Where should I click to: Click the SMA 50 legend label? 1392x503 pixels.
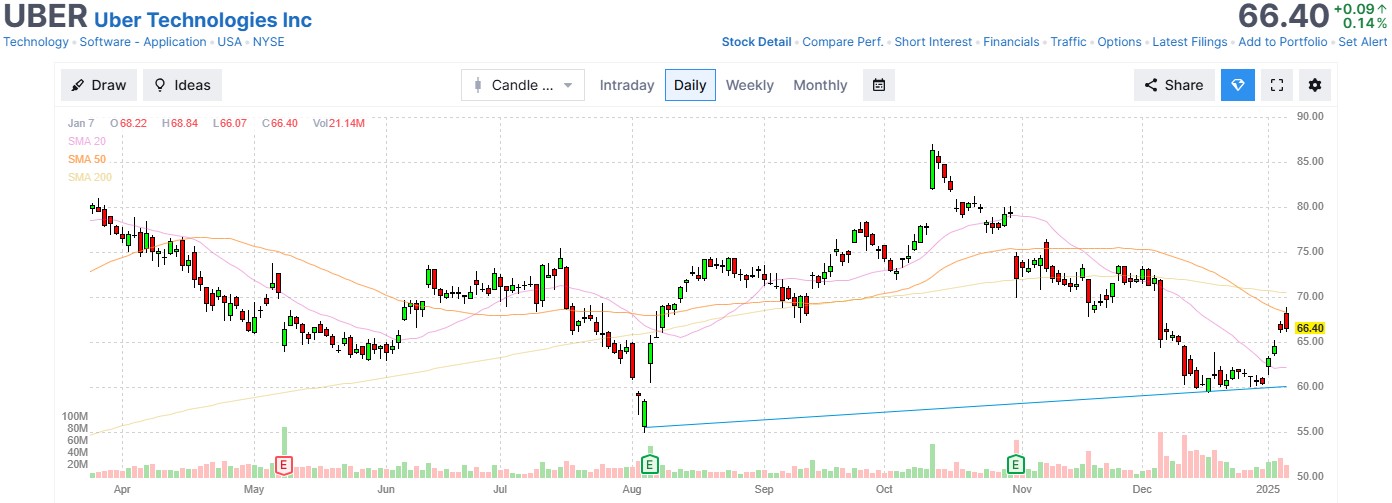point(87,159)
